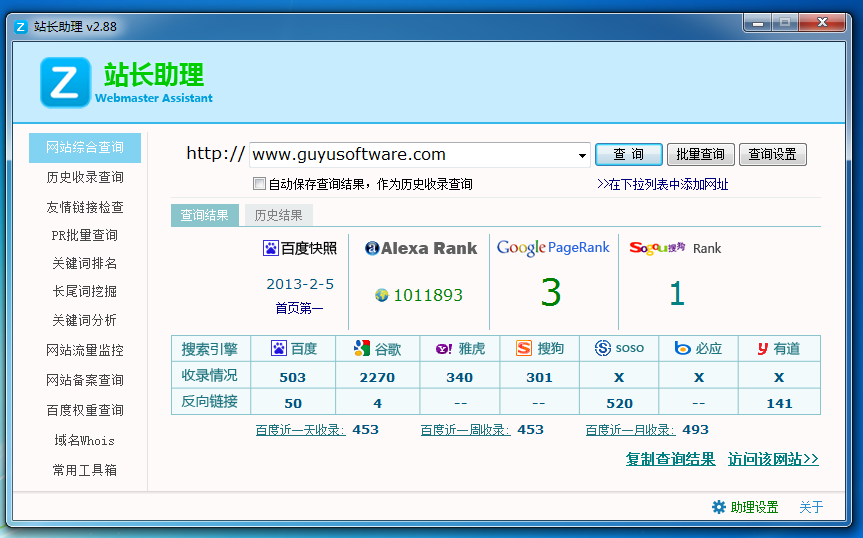
Task: Close the 站长助理 window
Action: coord(822,23)
